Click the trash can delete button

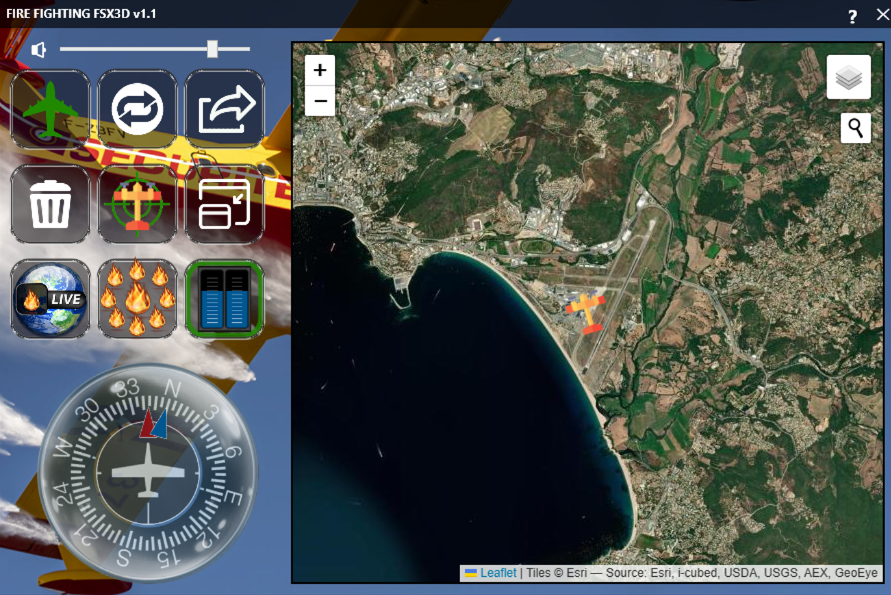51,204
